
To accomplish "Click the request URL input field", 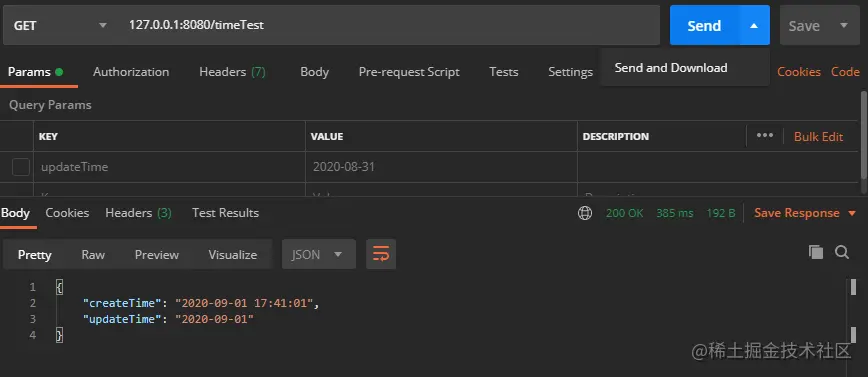I will pos(390,25).
